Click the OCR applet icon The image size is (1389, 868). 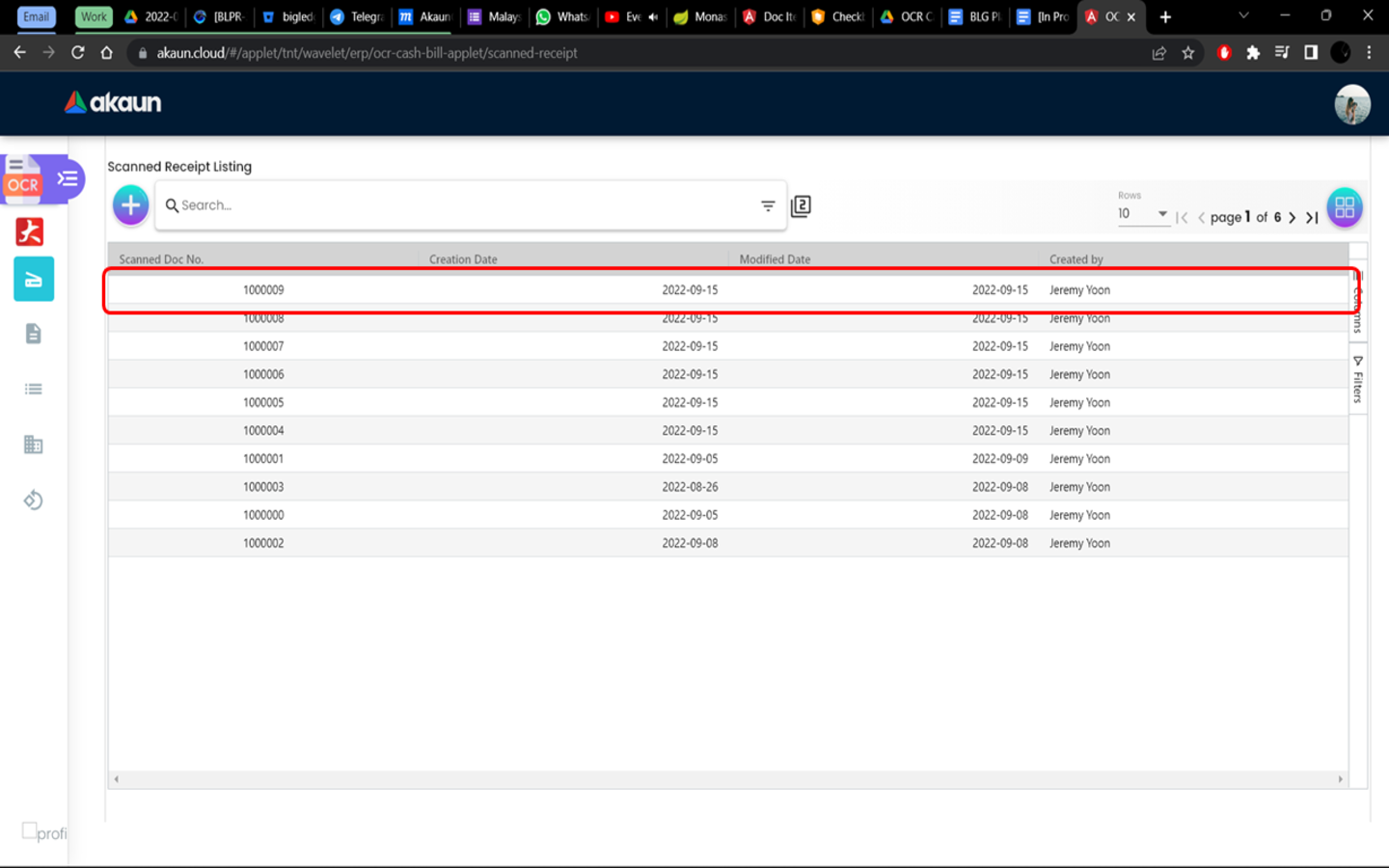pos(23,178)
